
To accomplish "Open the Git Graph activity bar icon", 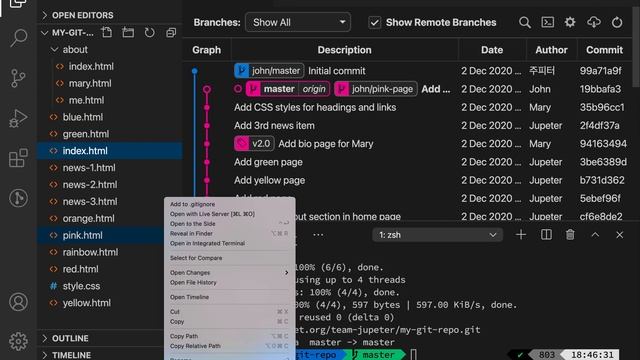I will [18, 198].
